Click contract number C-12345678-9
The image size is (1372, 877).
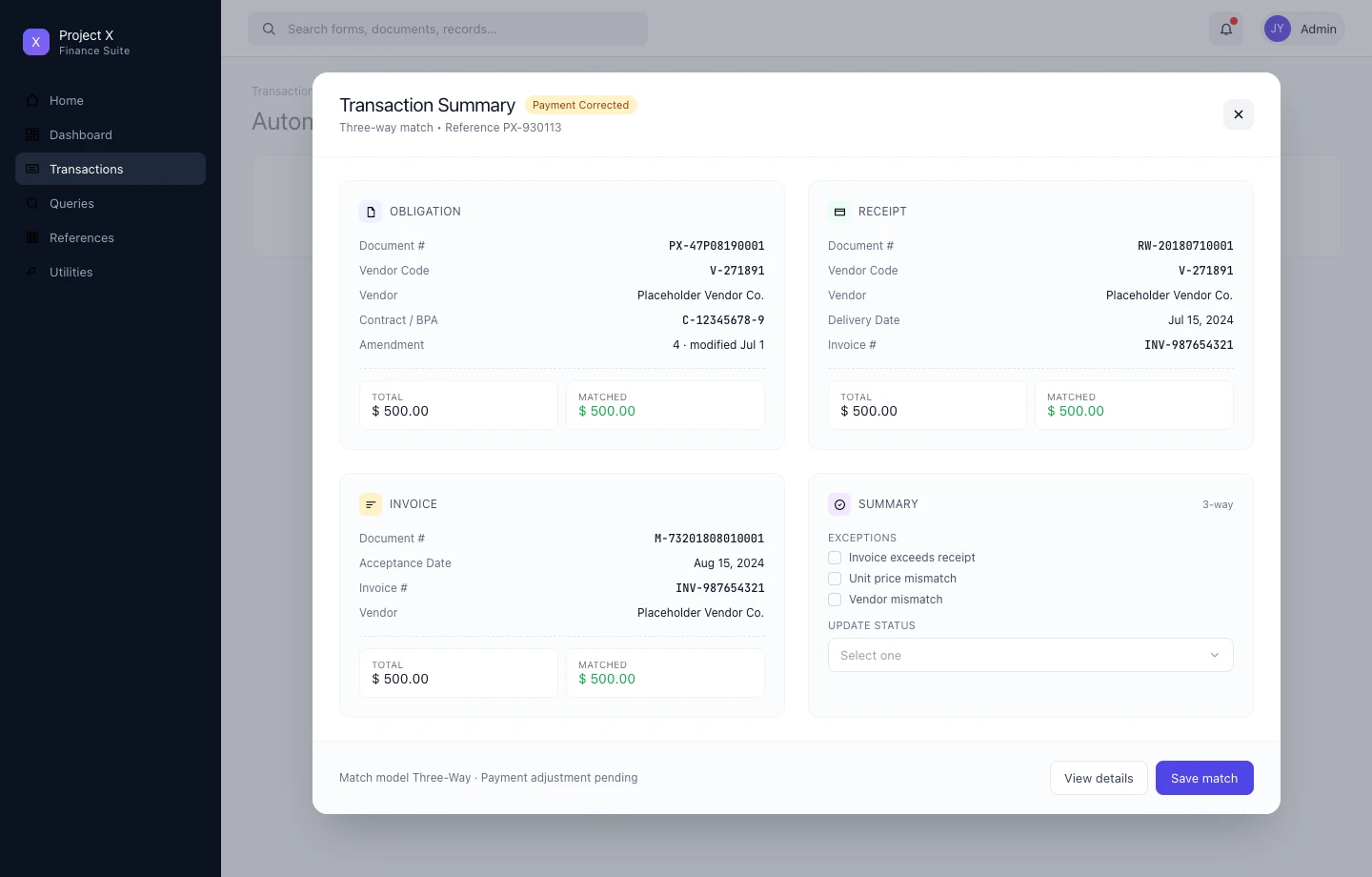click(x=723, y=320)
